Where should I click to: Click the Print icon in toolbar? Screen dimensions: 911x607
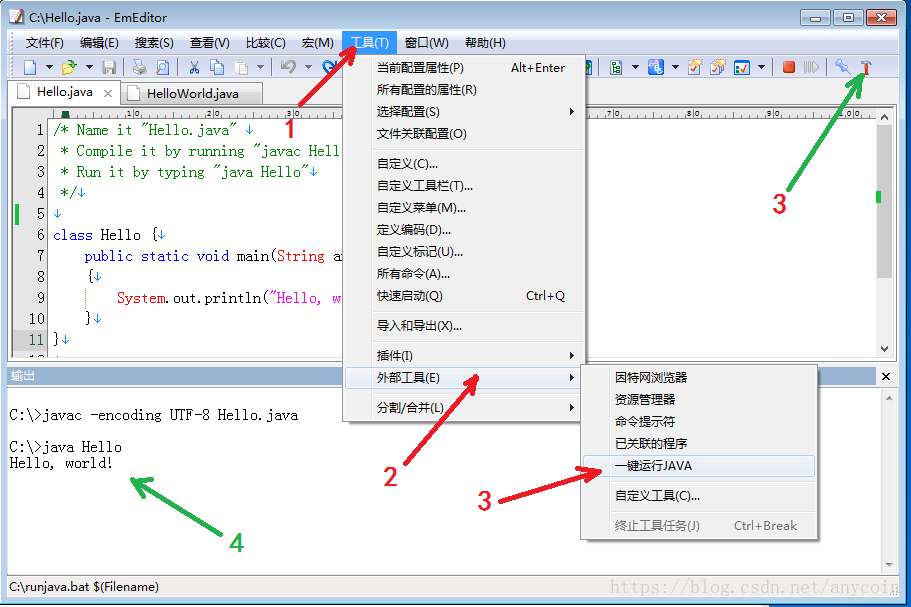pyautogui.click(x=140, y=67)
